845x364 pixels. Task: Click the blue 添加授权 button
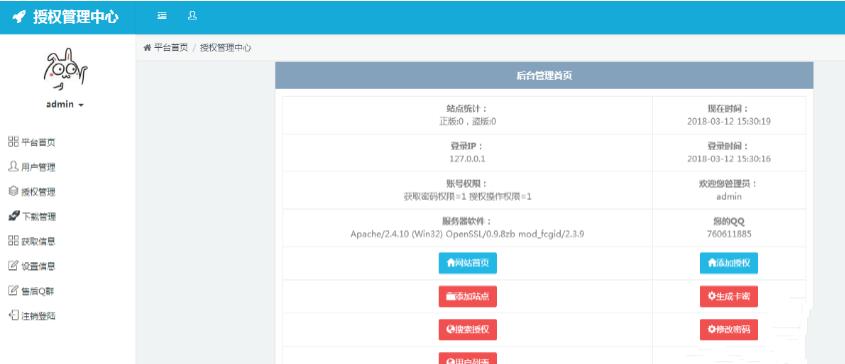coord(729,263)
